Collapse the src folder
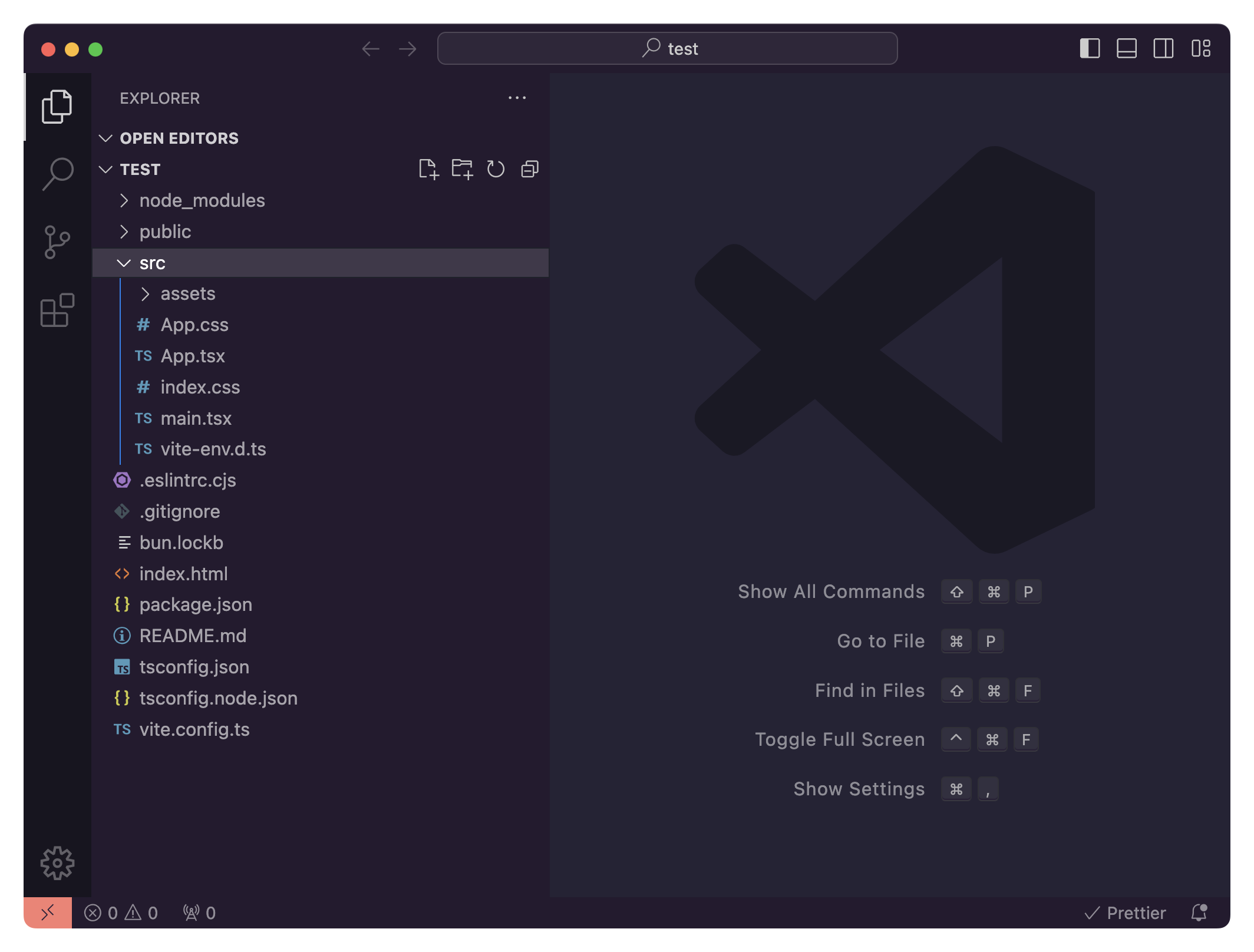This screenshot has width=1254, height=952. 152,263
